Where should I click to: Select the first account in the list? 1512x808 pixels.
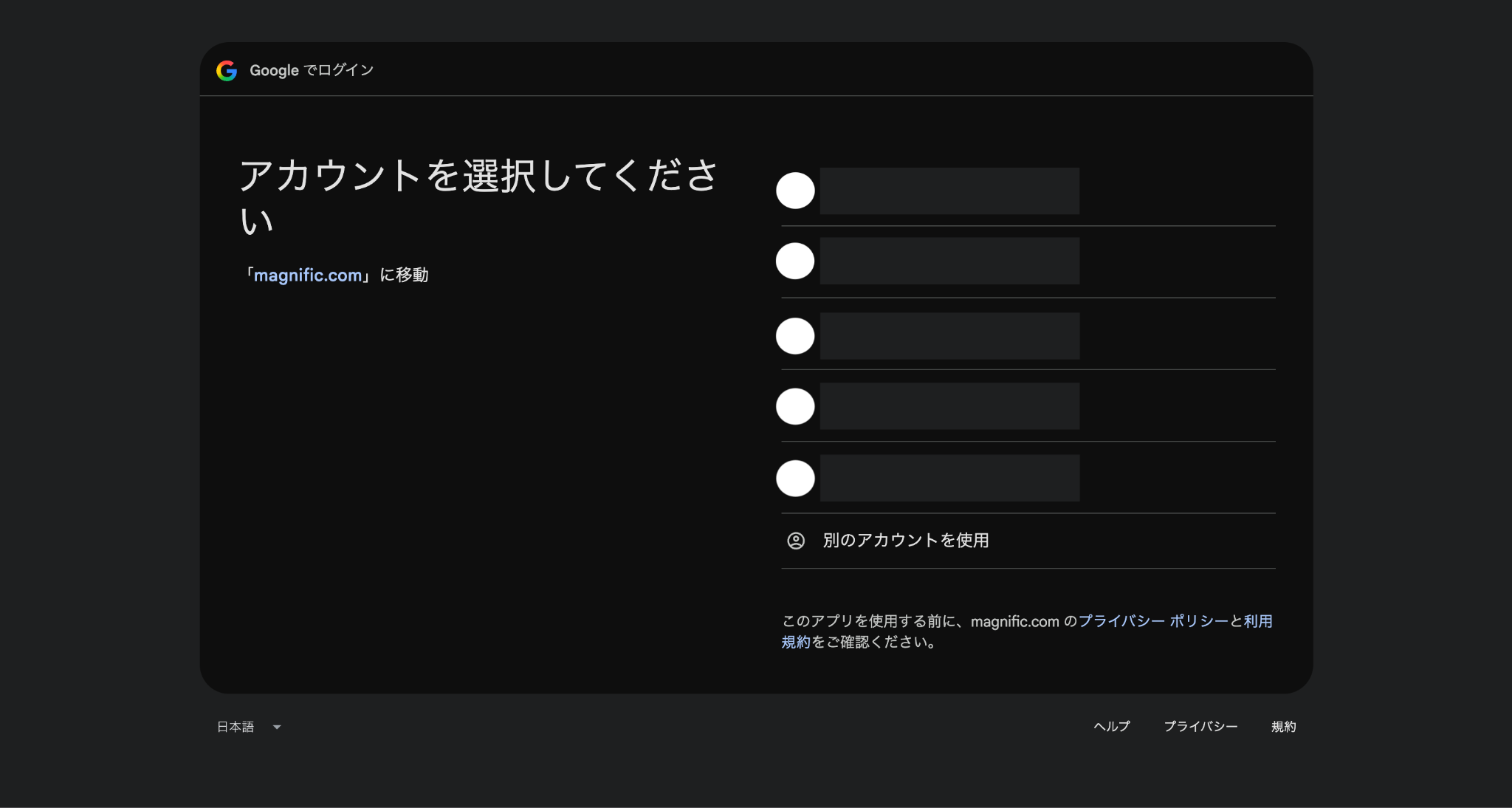click(1028, 191)
